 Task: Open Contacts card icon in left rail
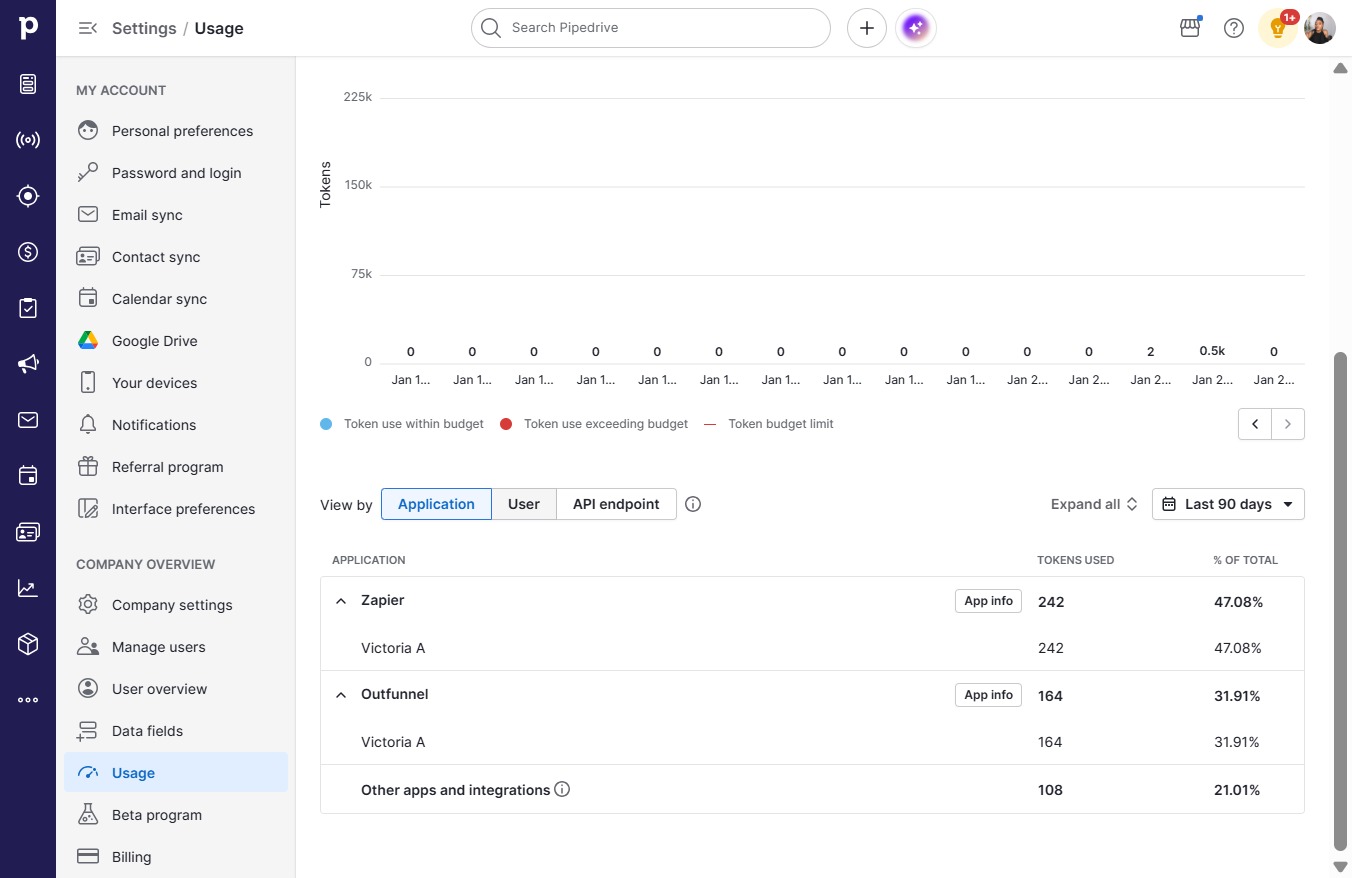[x=28, y=532]
